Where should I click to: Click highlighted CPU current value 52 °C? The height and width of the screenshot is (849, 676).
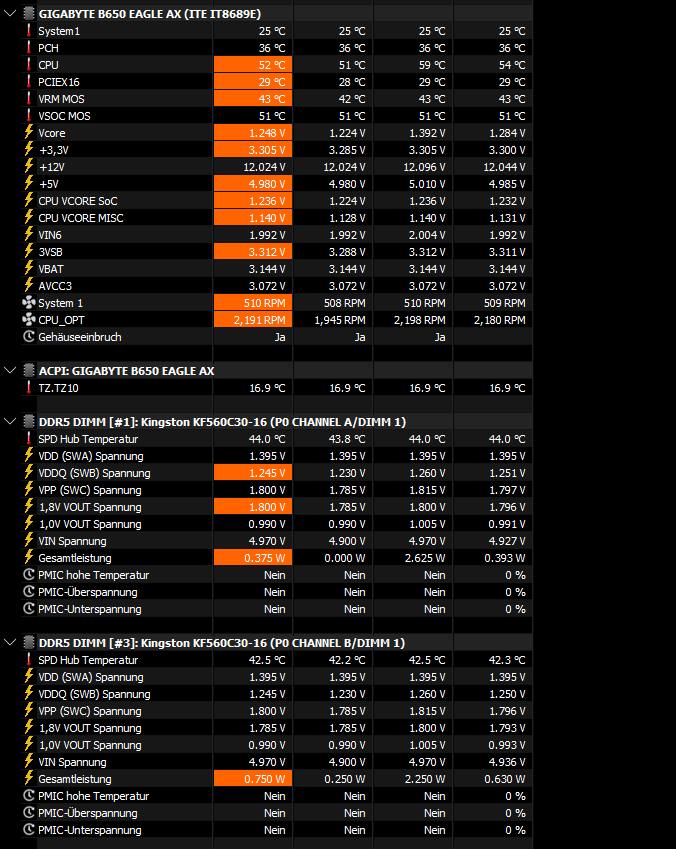click(x=253, y=65)
